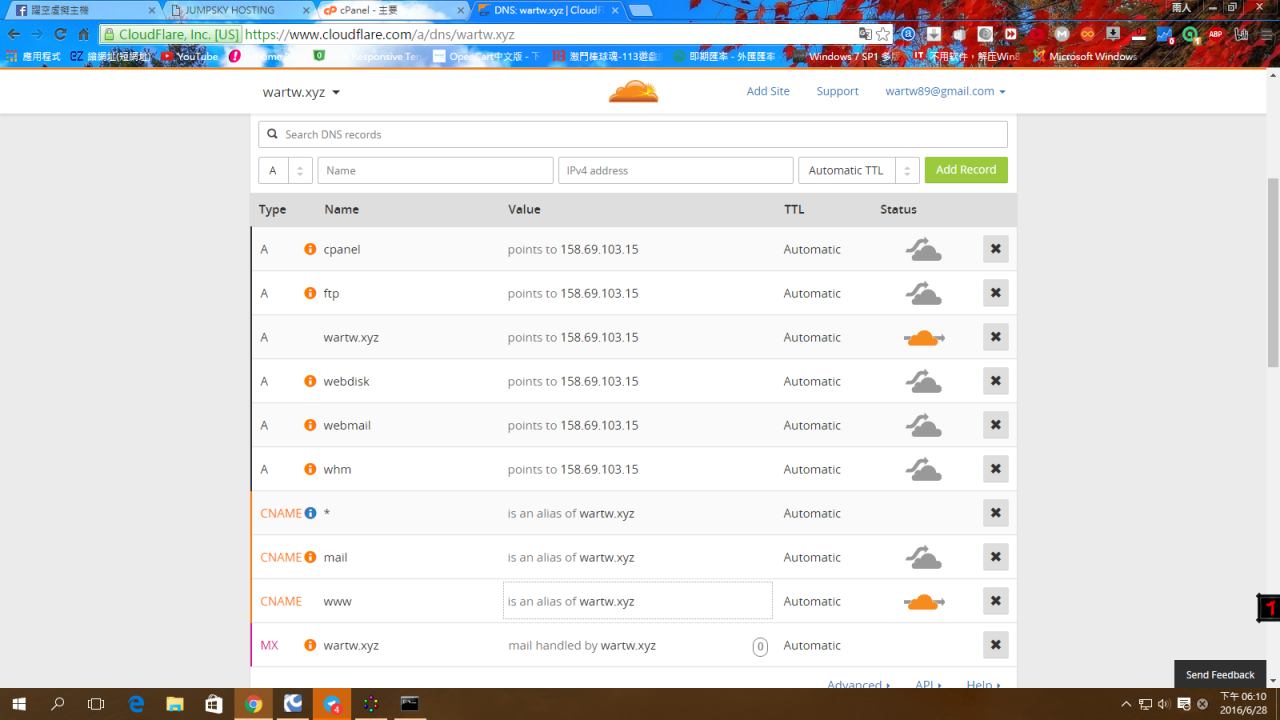Image resolution: width=1280 pixels, height=720 pixels.
Task: Click the Send Feedback button
Action: click(1220, 674)
